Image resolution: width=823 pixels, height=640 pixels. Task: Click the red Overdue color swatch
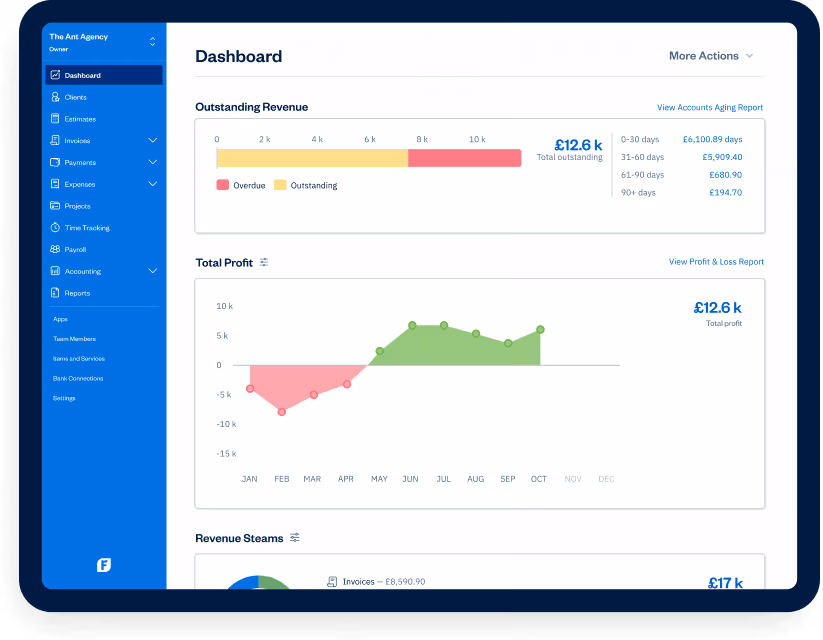tap(223, 185)
